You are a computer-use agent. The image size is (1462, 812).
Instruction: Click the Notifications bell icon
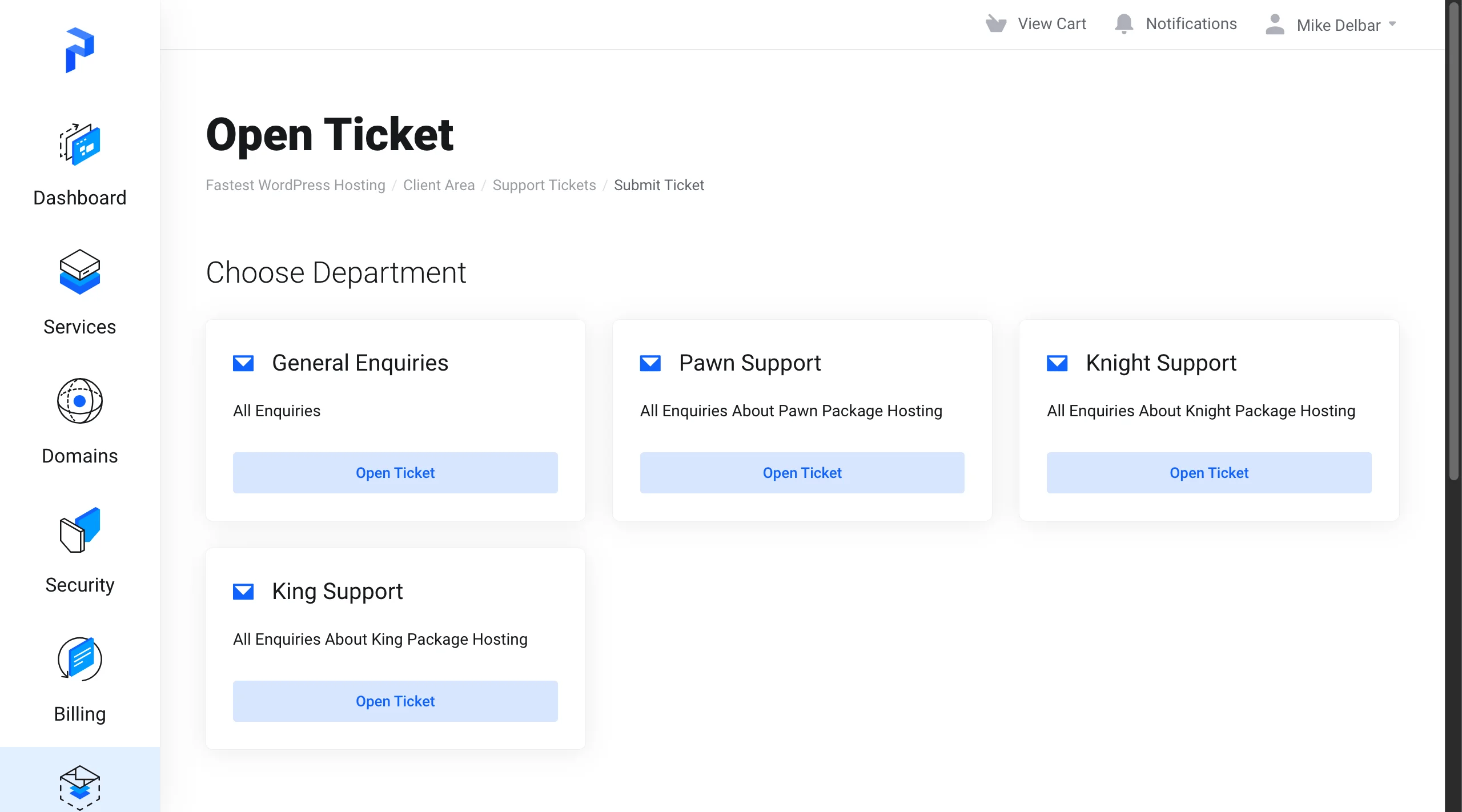pos(1123,24)
